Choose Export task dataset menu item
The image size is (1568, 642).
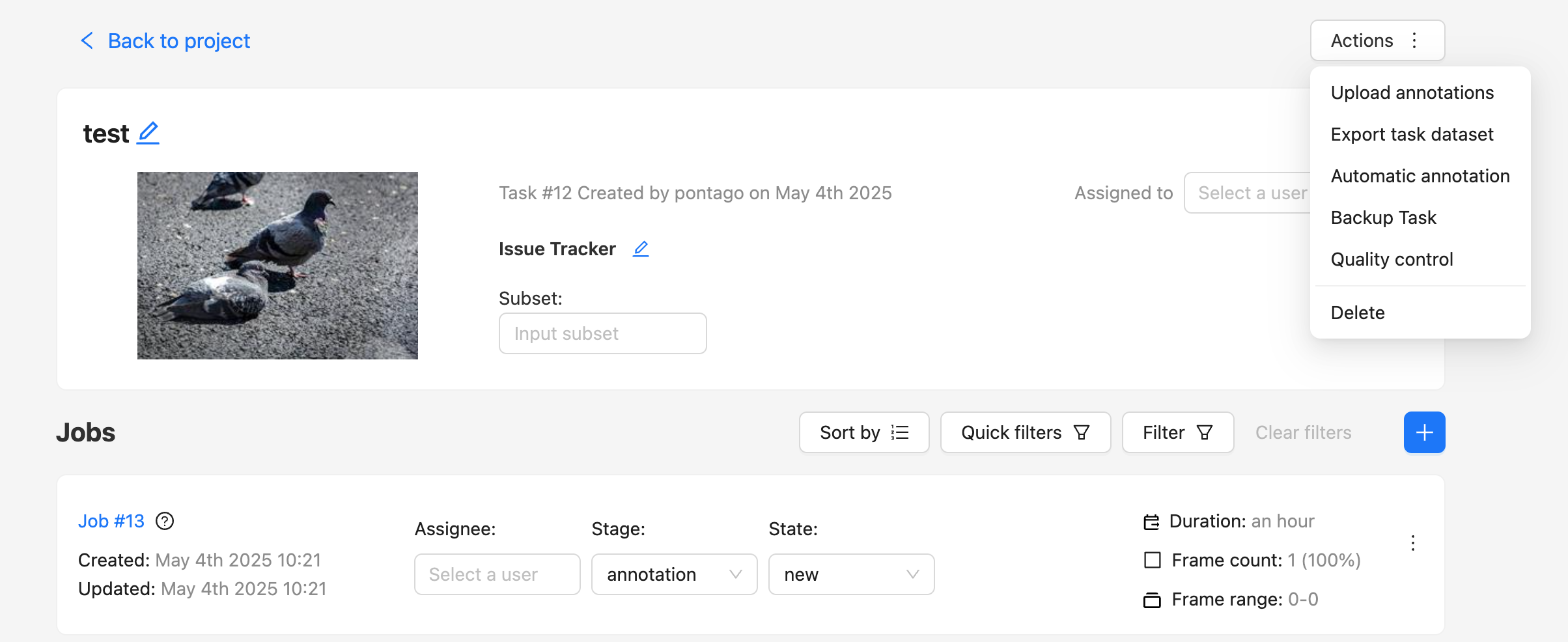point(1420,134)
